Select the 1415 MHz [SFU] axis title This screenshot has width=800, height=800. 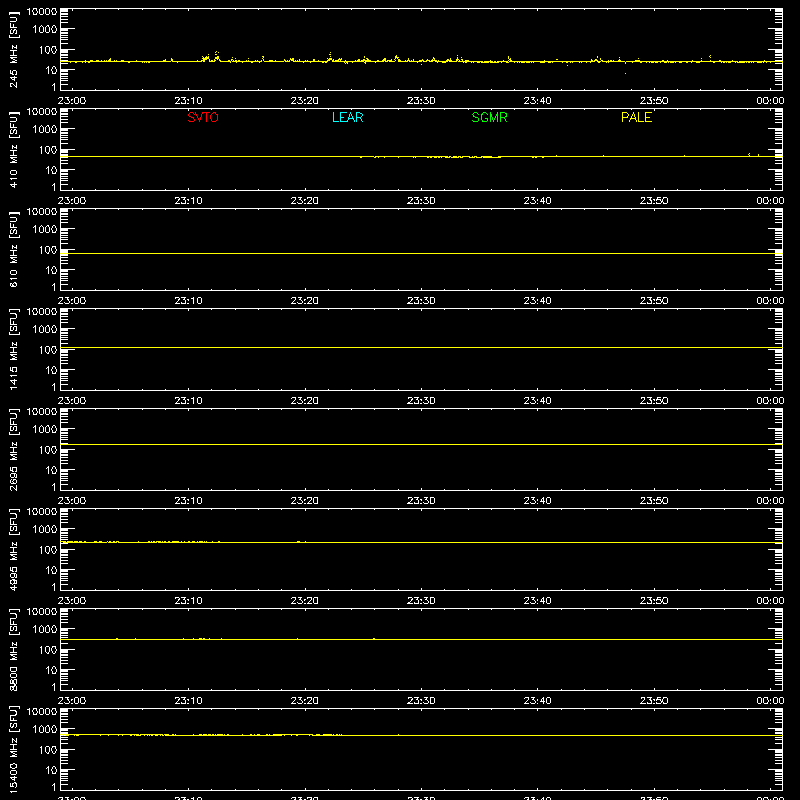(x=13, y=349)
